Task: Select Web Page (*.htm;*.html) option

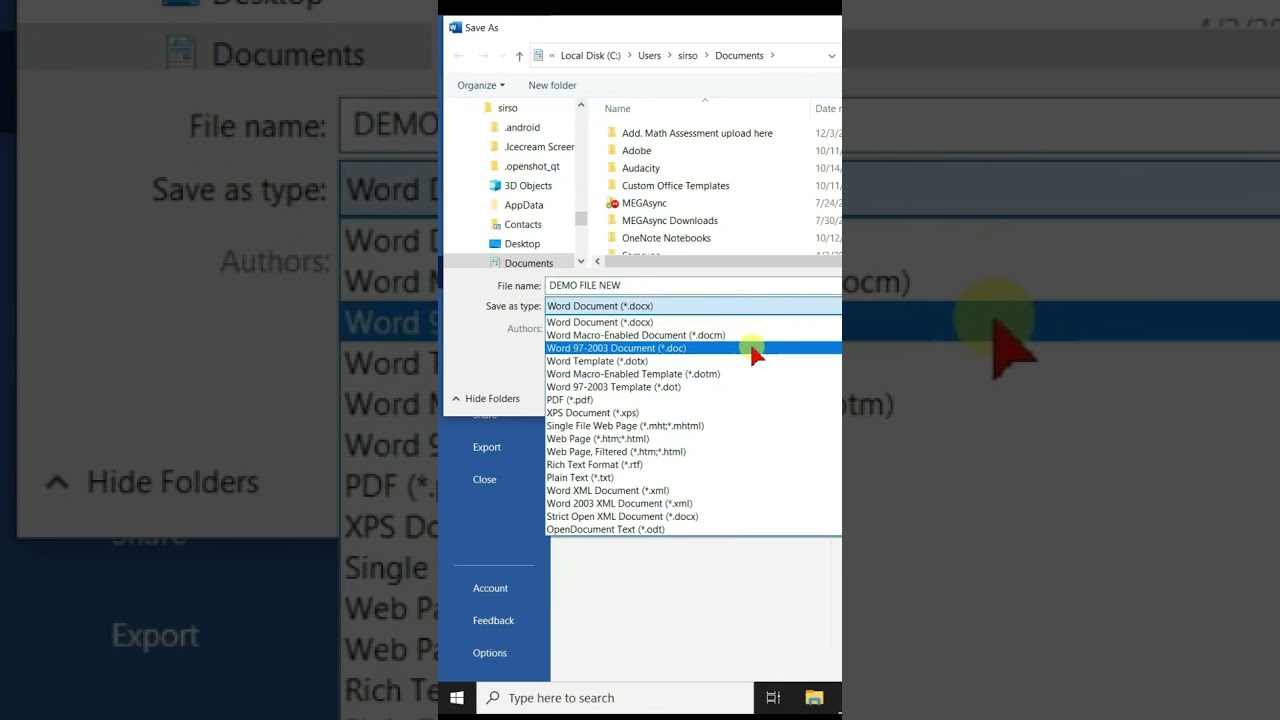Action: 694,439
